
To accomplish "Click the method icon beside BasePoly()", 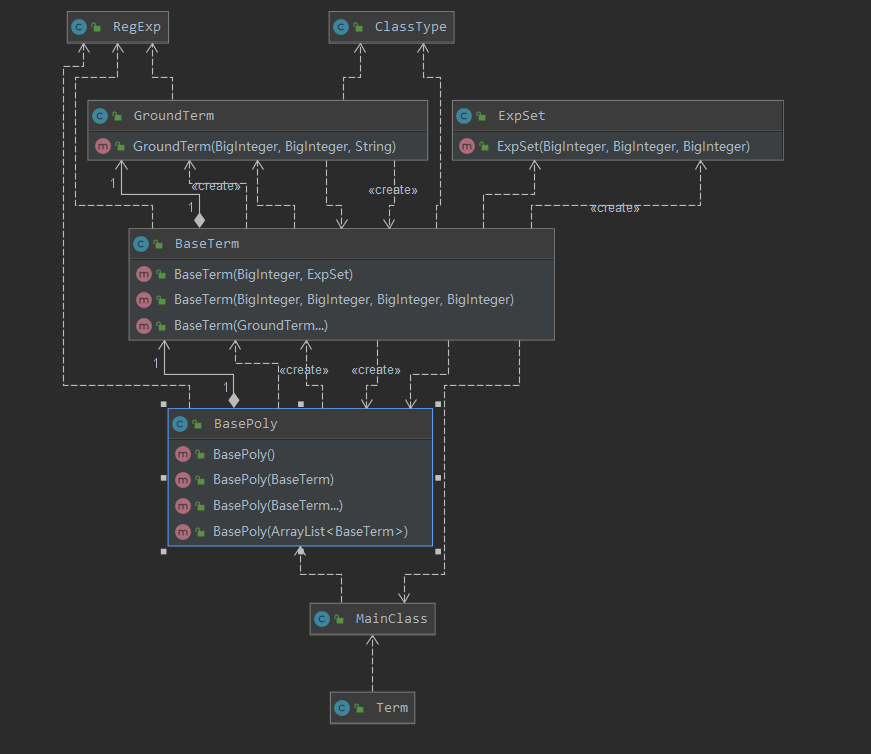I will [183, 455].
